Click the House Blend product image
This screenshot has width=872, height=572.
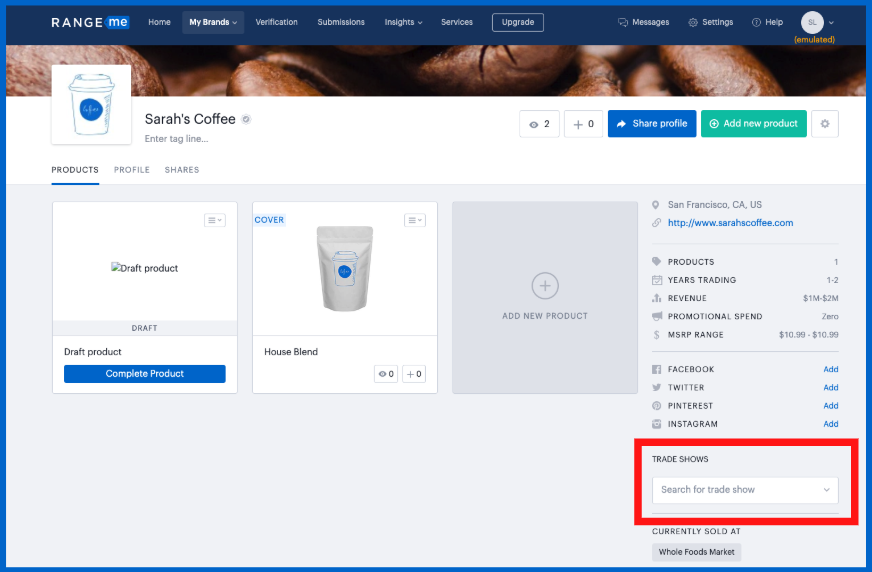tap(345, 269)
